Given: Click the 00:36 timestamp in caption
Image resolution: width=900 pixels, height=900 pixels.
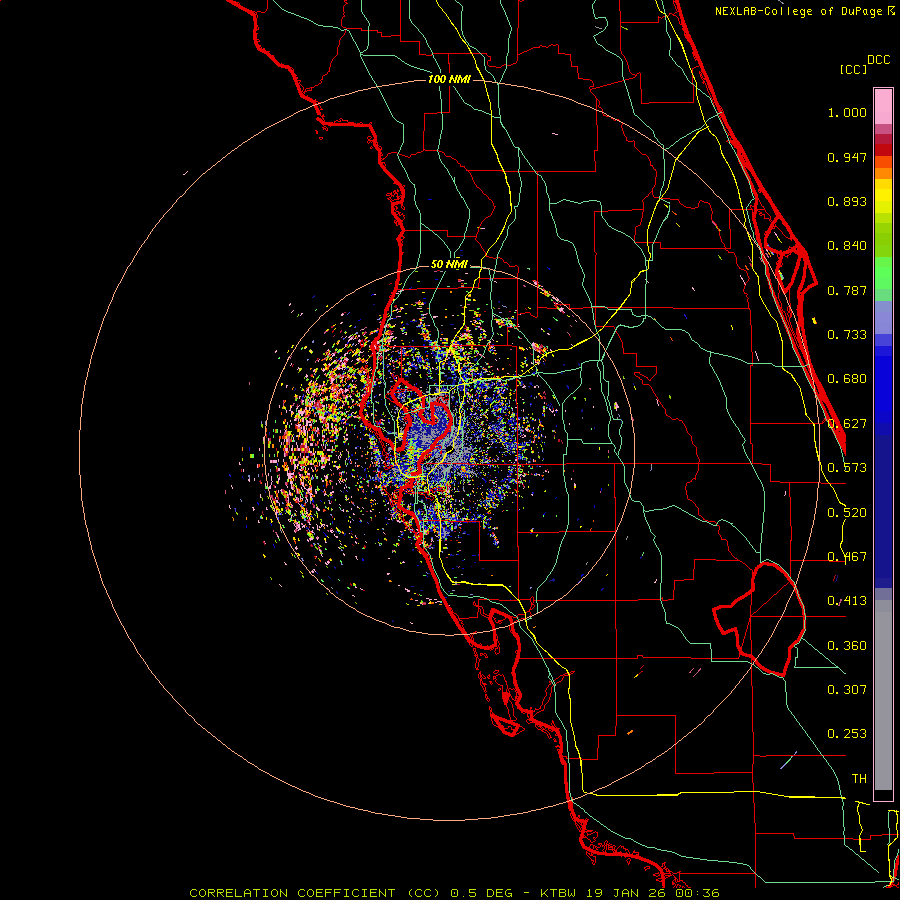Looking at the screenshot, I should [697, 893].
